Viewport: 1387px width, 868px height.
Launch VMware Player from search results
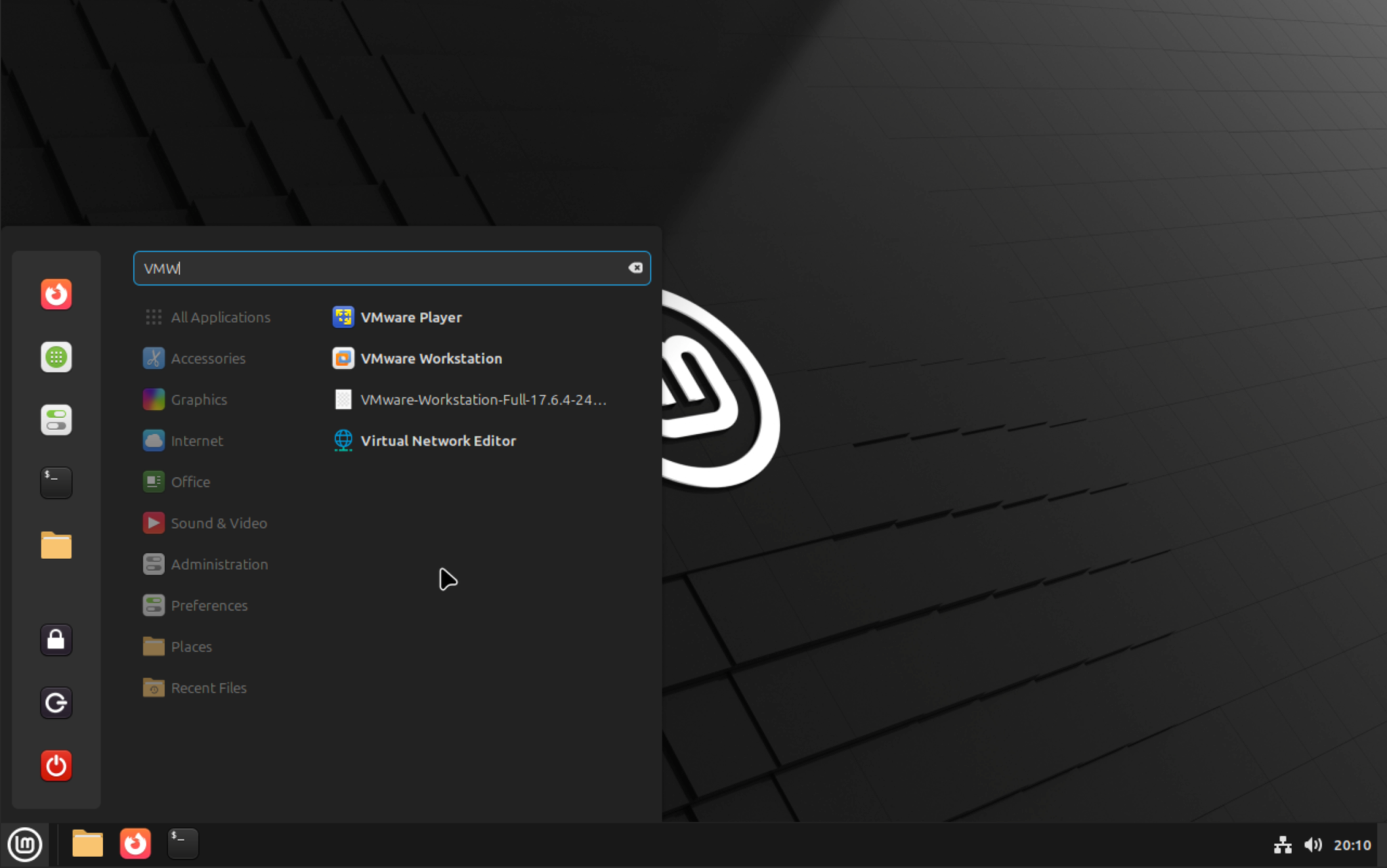(x=411, y=317)
